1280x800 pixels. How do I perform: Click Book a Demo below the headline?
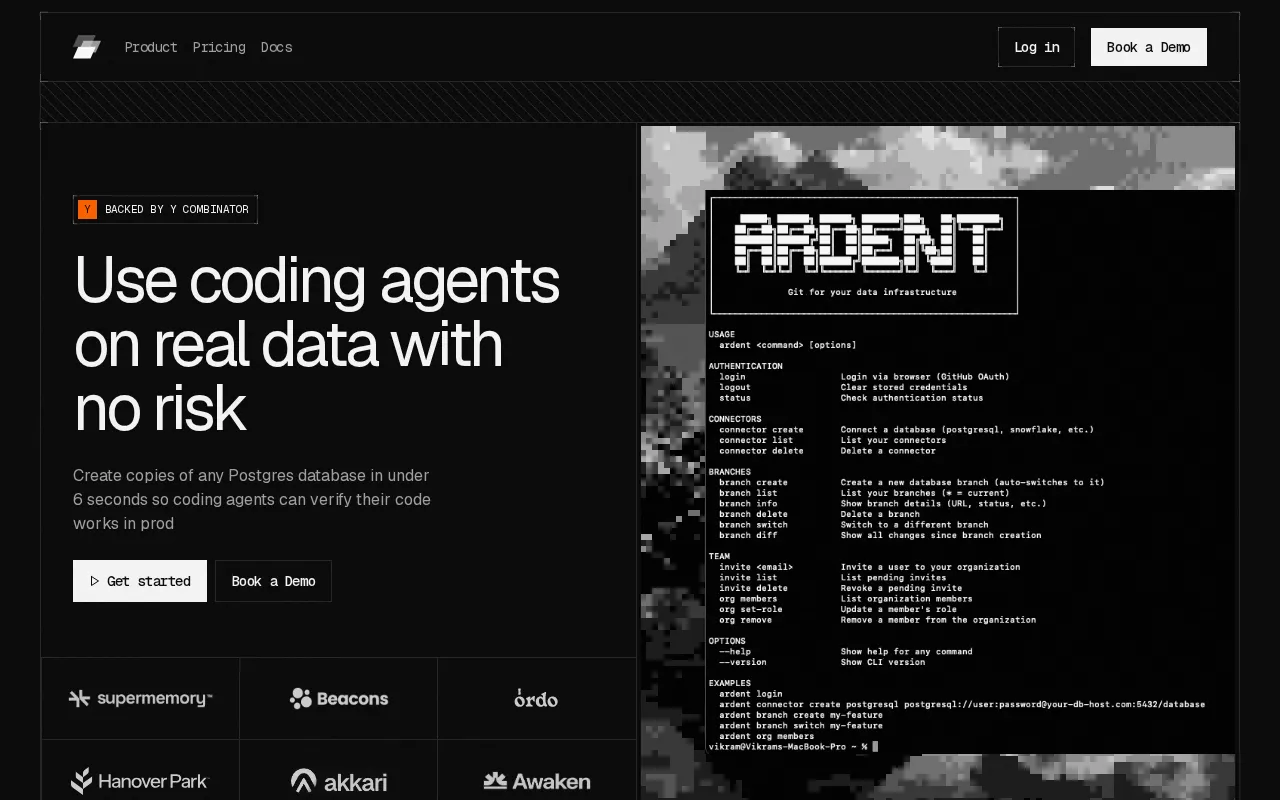click(273, 581)
